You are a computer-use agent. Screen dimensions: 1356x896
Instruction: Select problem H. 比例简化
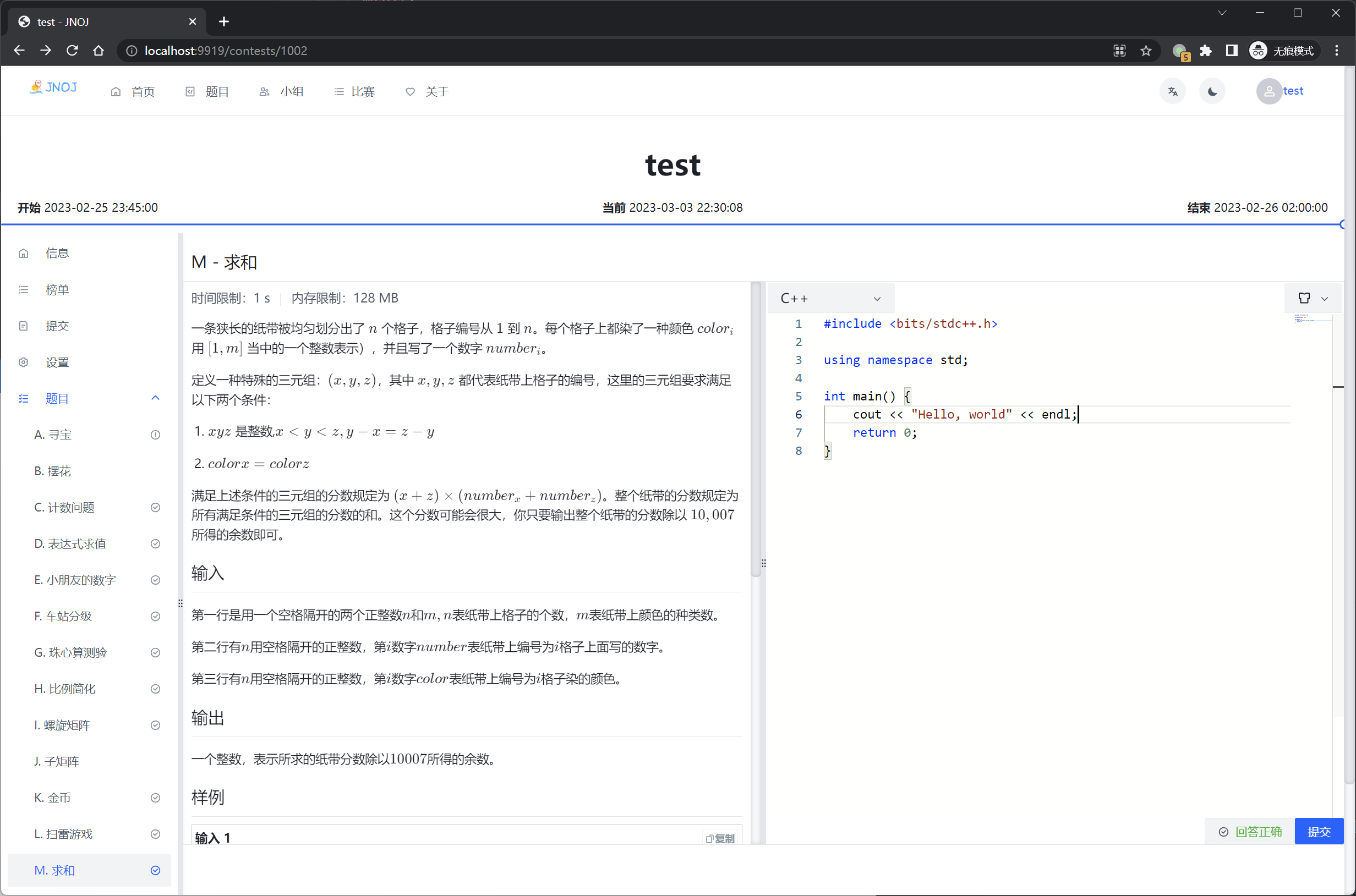90,689
